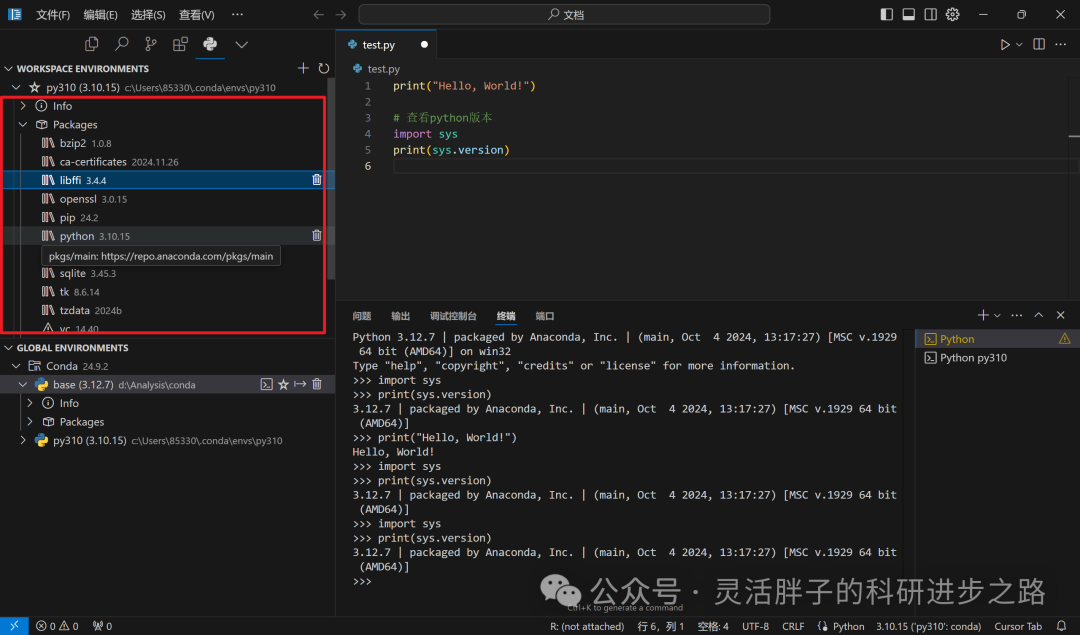Click the search box labeled 文档
The height and width of the screenshot is (635, 1080).
[564, 14]
